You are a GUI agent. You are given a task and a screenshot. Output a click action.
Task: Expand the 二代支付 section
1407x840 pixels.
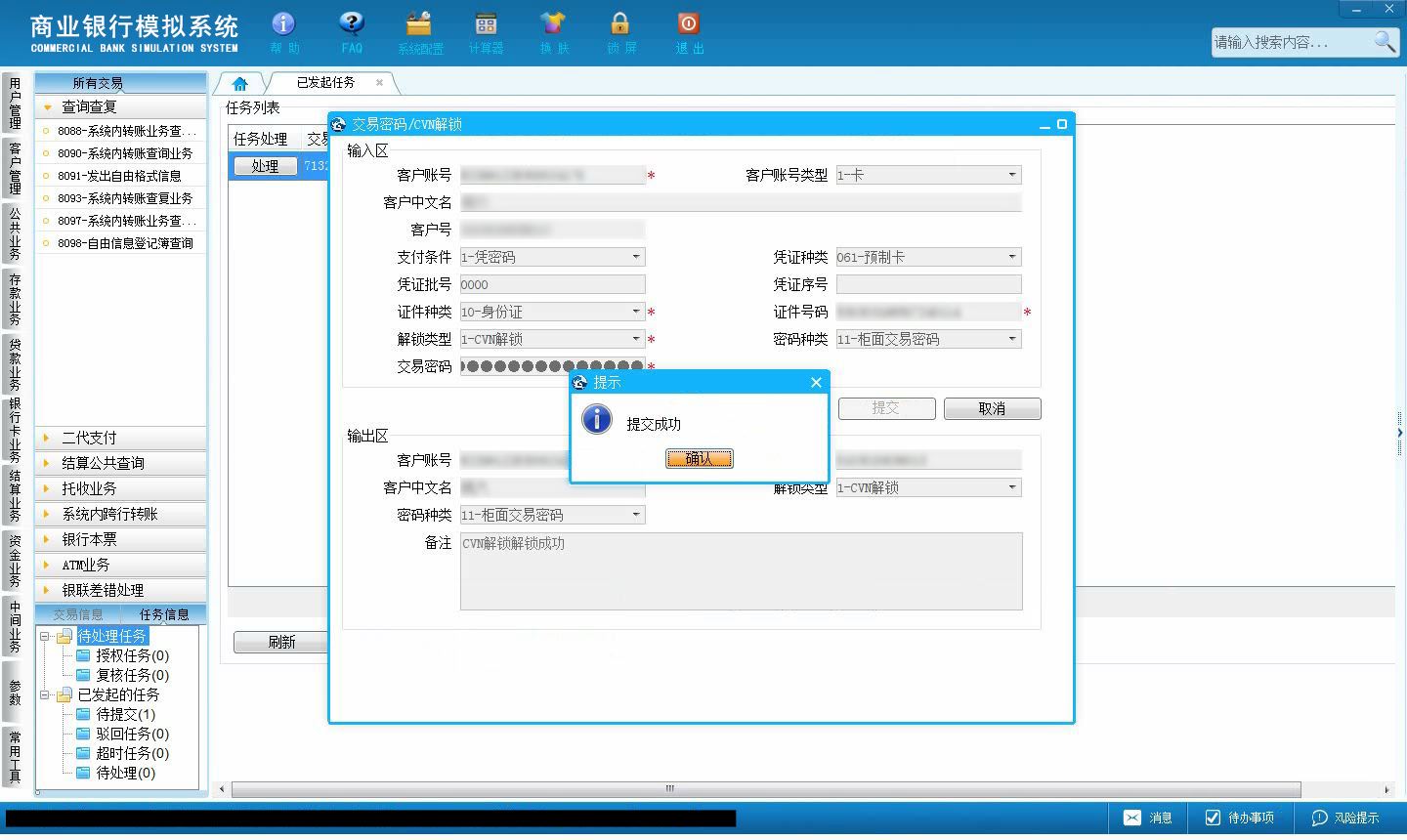(121, 438)
